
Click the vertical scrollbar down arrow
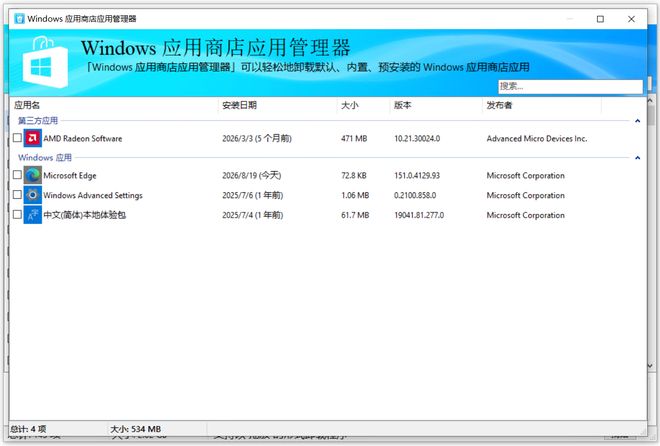[650, 366]
